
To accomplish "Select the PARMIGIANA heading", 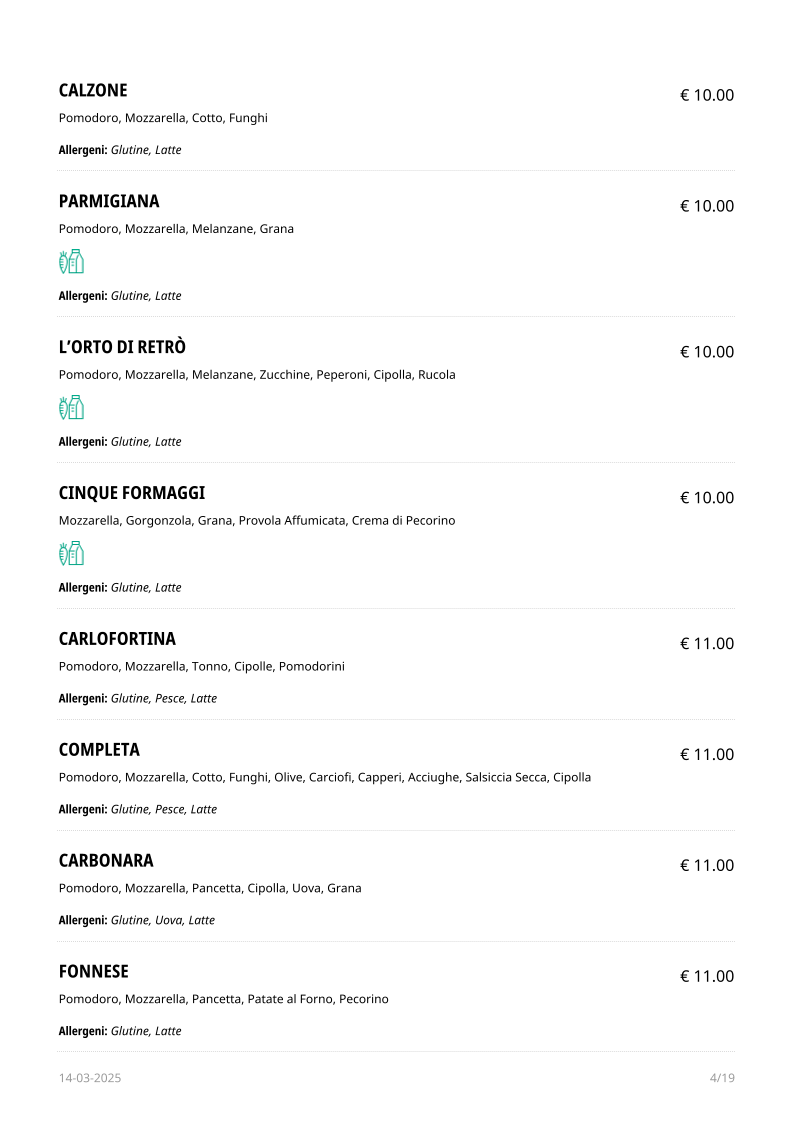I will click(x=109, y=201).
